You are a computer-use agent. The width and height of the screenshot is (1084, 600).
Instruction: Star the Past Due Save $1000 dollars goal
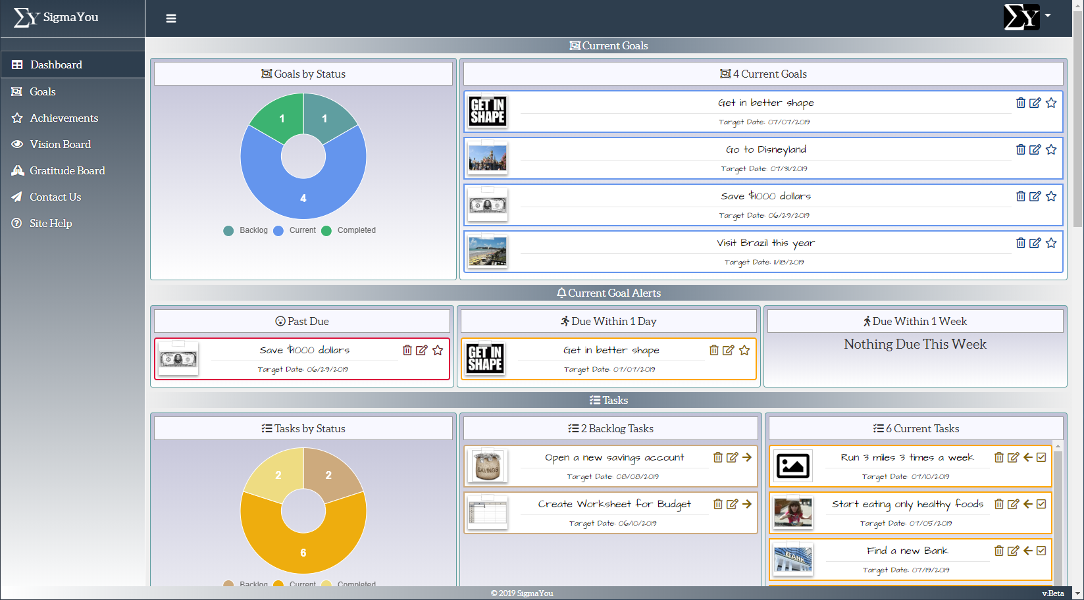438,350
